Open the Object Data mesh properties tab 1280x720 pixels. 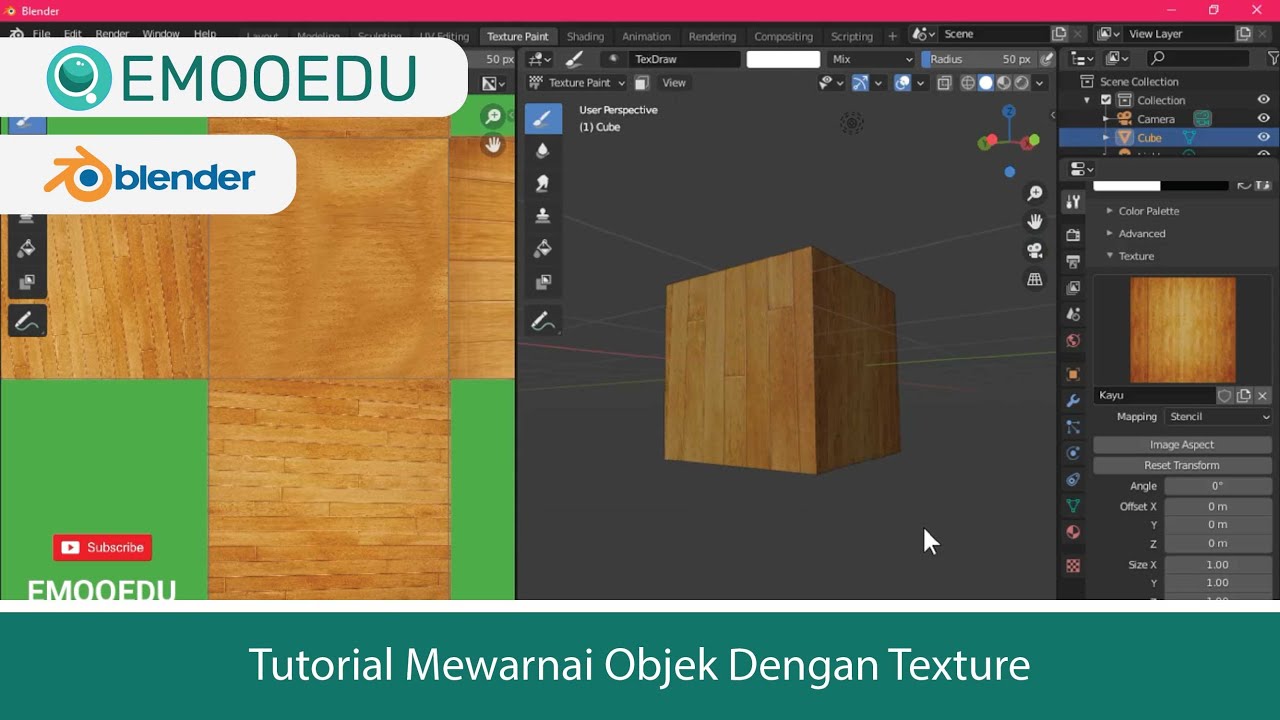pyautogui.click(x=1073, y=506)
